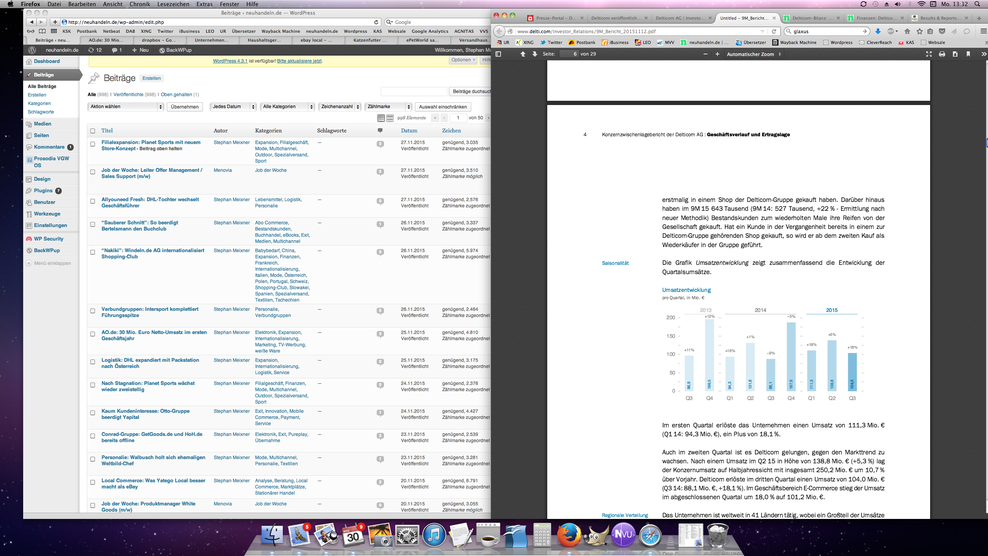Click Bitte aktualisiere jetzt link

pos(299,61)
